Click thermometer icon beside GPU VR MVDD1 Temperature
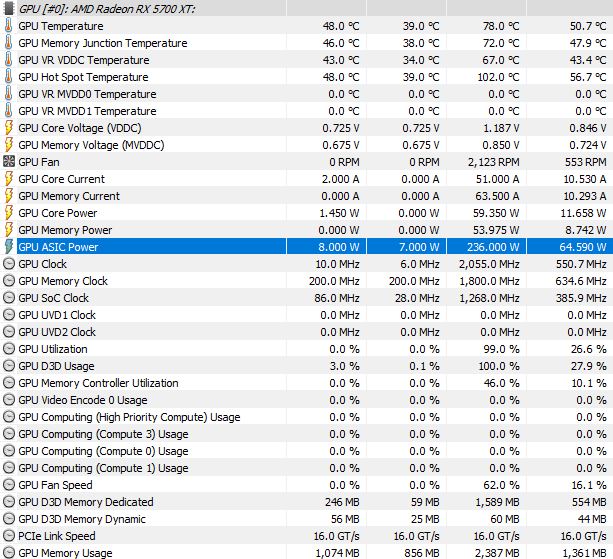 9,111
